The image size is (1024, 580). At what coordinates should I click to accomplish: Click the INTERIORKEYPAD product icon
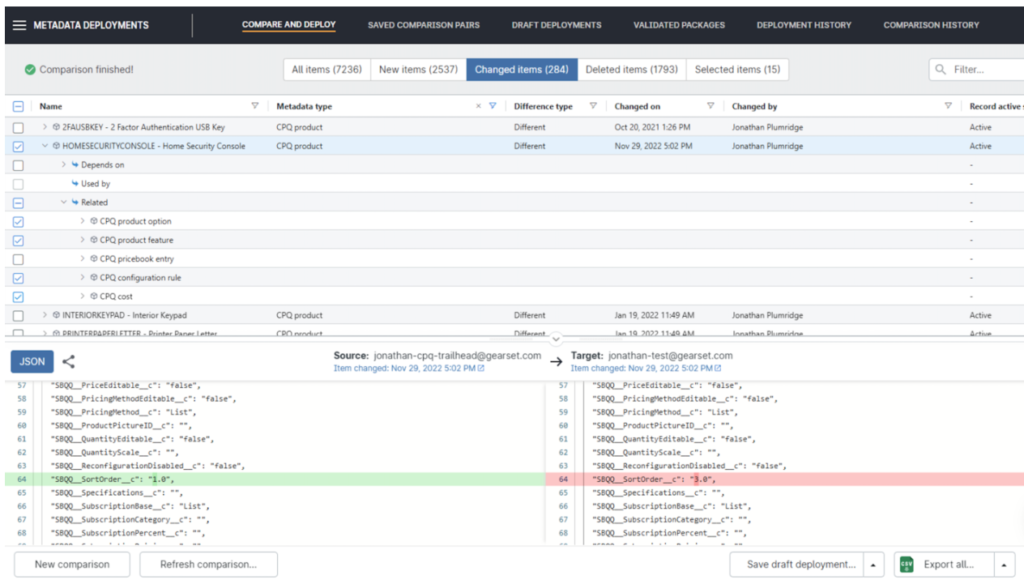56,315
